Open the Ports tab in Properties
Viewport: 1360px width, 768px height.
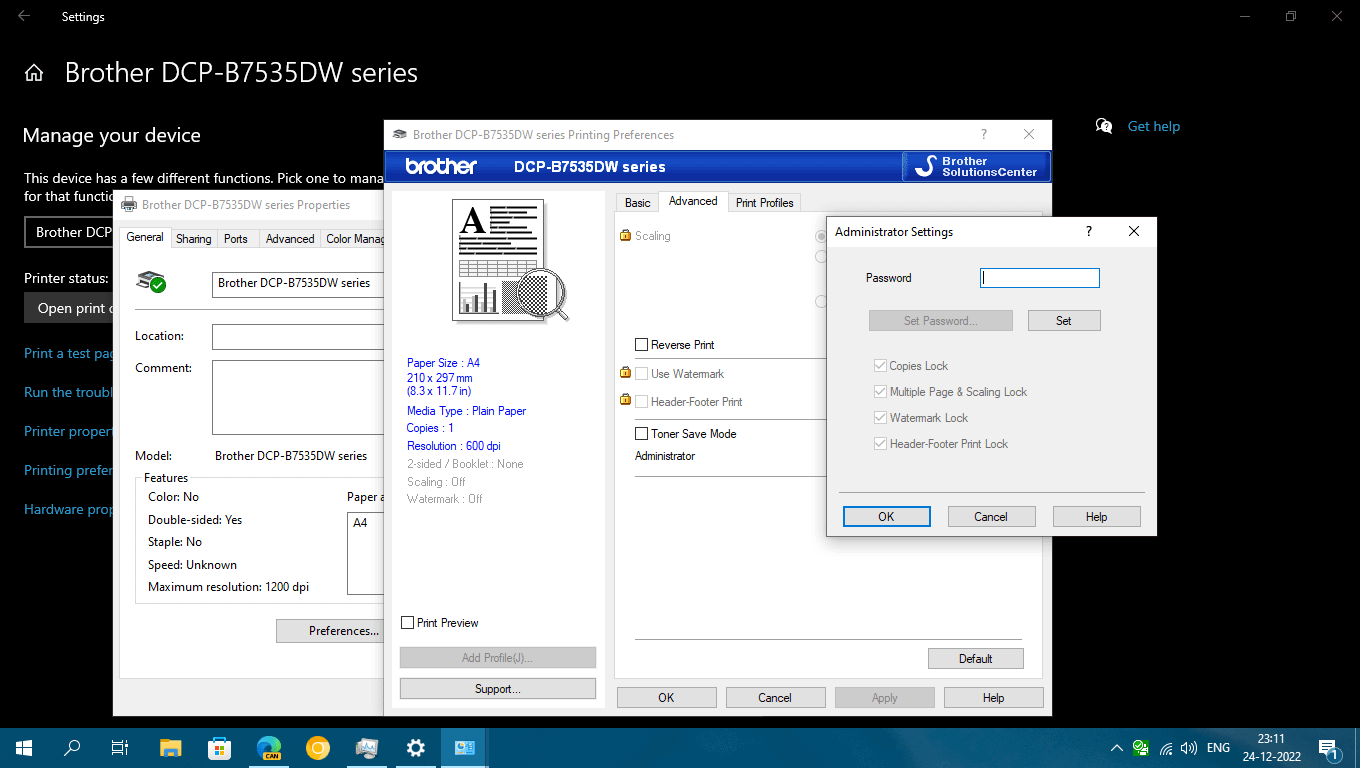[x=236, y=239]
